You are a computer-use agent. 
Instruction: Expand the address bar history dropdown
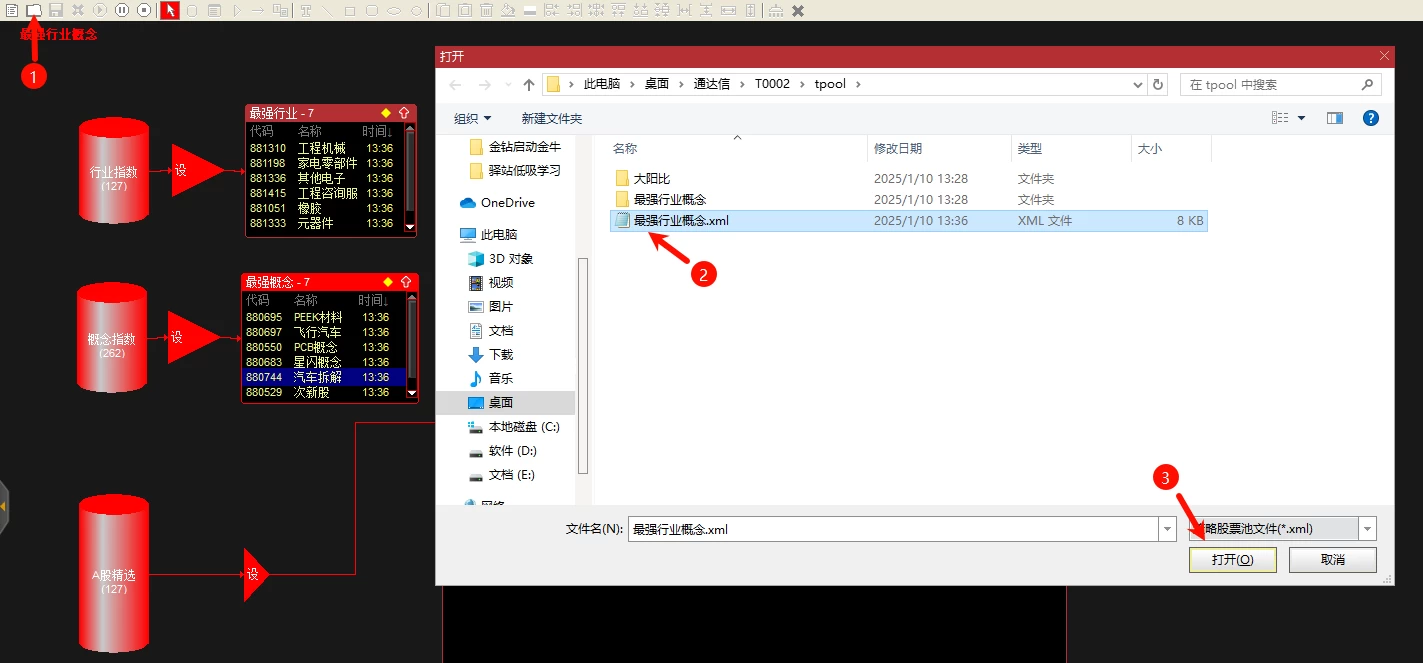(x=1137, y=84)
